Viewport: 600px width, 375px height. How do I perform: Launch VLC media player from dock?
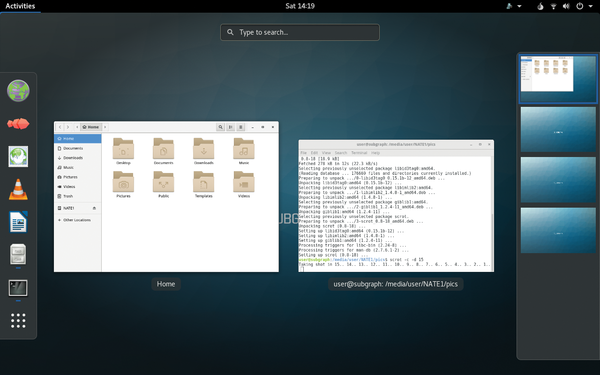pyautogui.click(x=18, y=189)
